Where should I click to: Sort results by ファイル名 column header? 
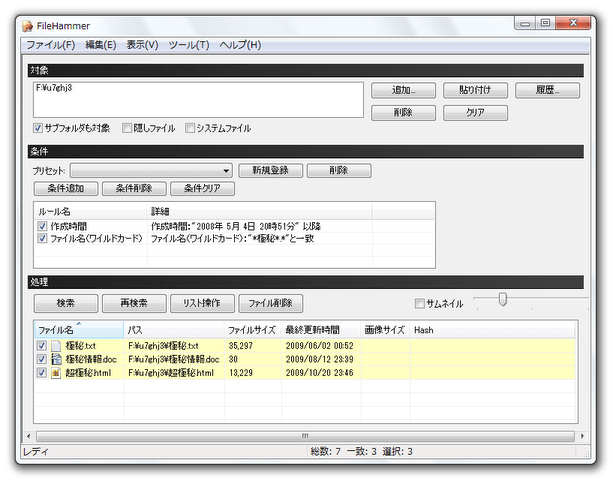click(x=79, y=330)
